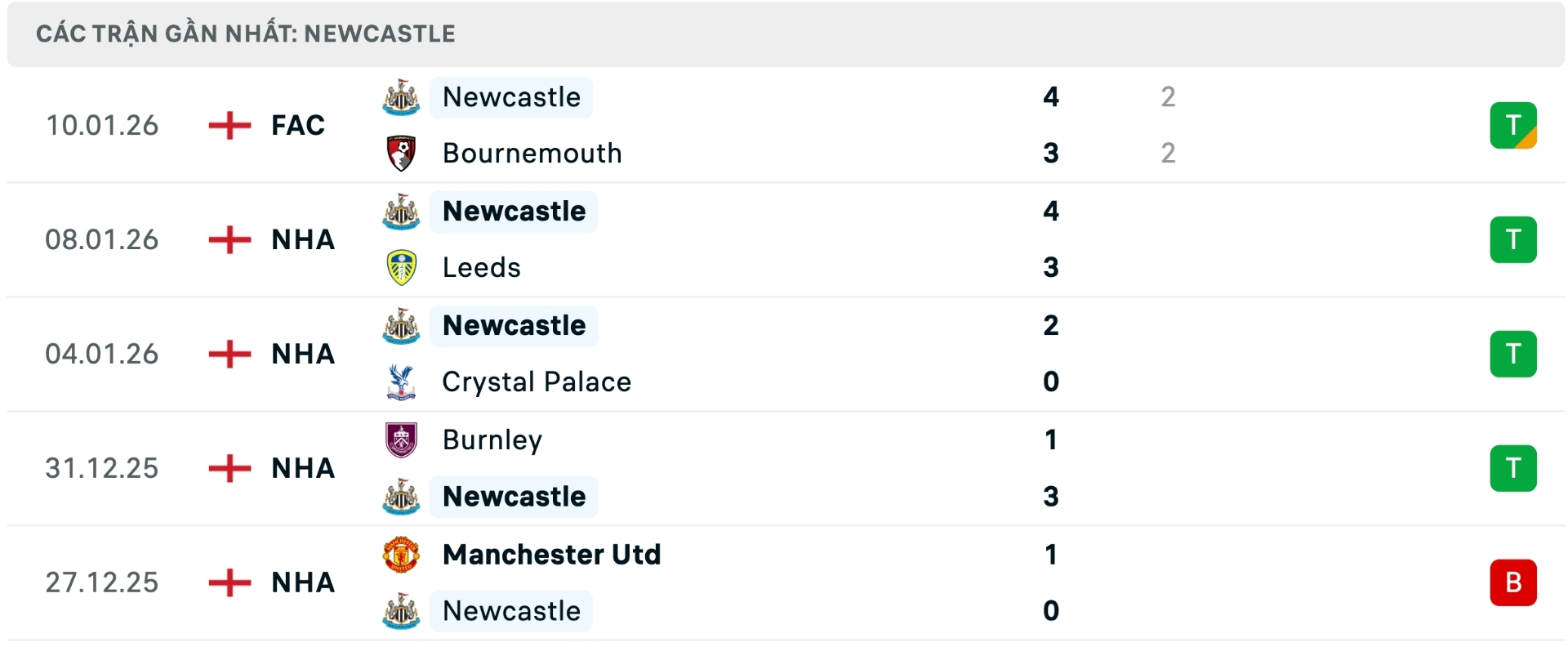Image resolution: width=1568 pixels, height=647 pixels.
Task: Click the Leeds United club crest
Action: click(402, 267)
